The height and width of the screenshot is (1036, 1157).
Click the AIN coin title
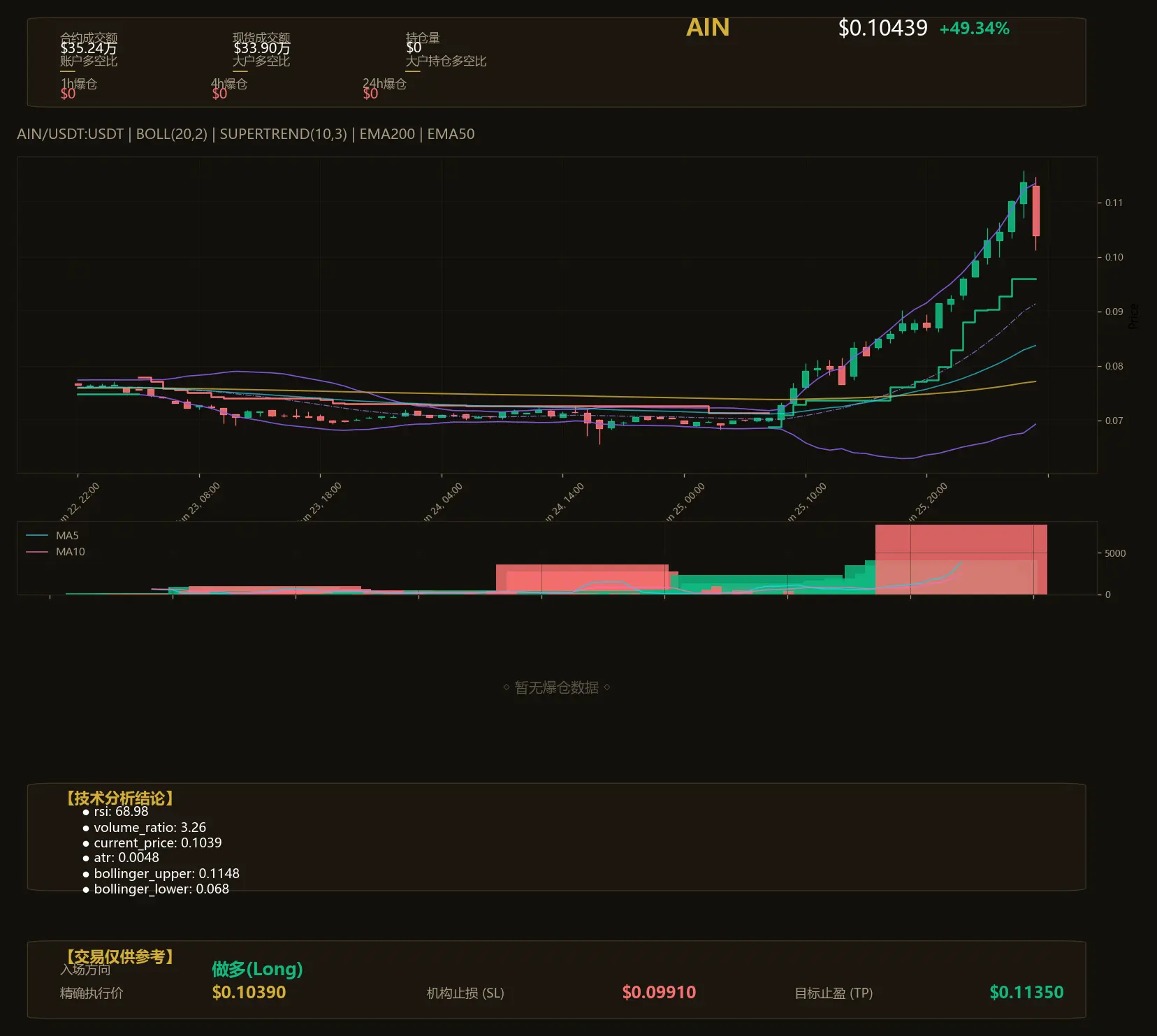(x=708, y=27)
